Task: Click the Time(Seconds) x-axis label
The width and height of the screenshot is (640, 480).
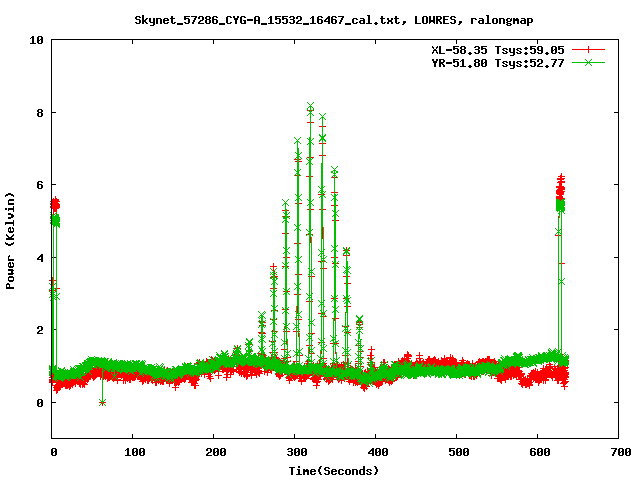Action: [x=333, y=471]
